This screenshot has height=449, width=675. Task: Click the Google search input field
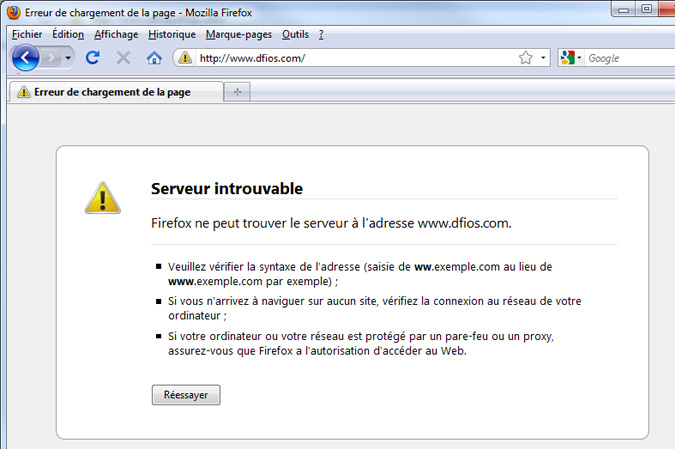point(630,58)
